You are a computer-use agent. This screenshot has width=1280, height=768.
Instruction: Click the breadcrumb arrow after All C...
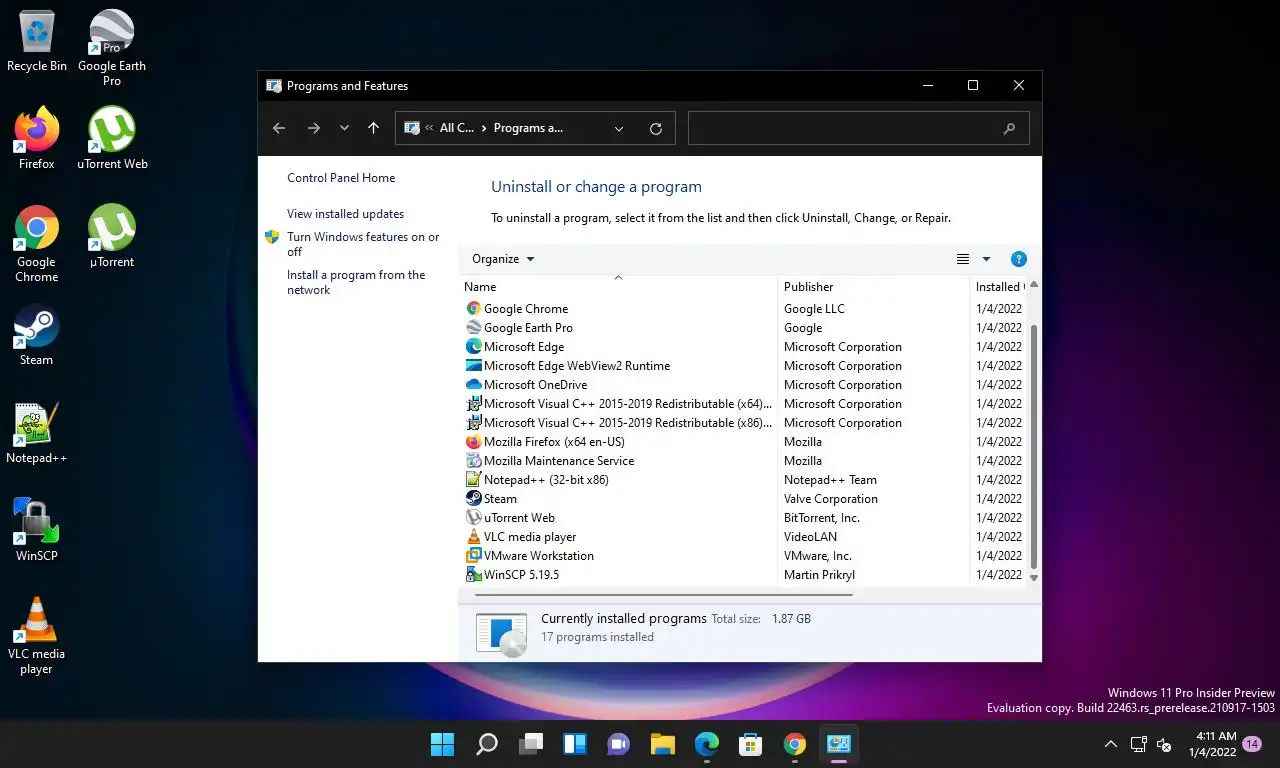[x=484, y=128]
